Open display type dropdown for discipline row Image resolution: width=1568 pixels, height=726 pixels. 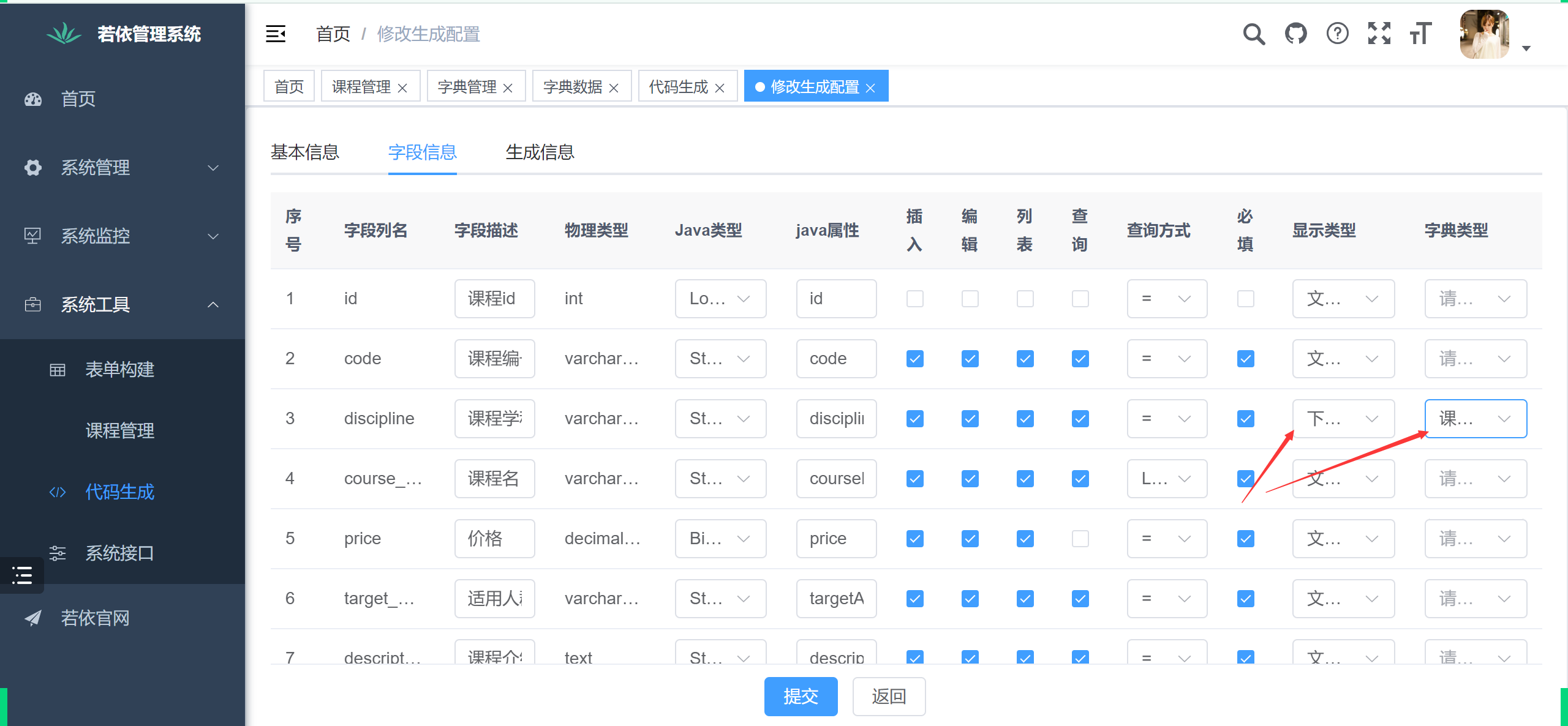tap(1343, 419)
